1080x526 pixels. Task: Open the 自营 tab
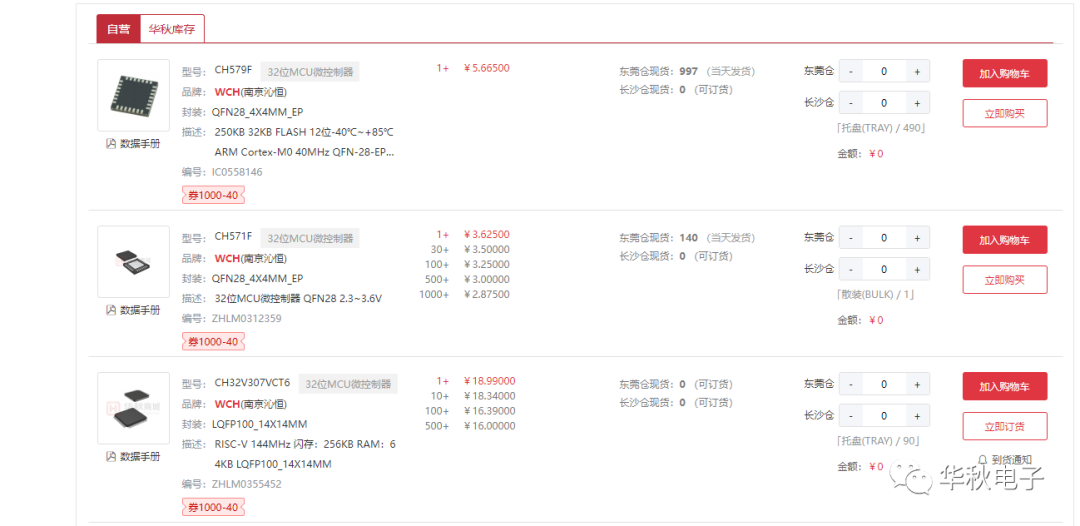pyautogui.click(x=118, y=29)
